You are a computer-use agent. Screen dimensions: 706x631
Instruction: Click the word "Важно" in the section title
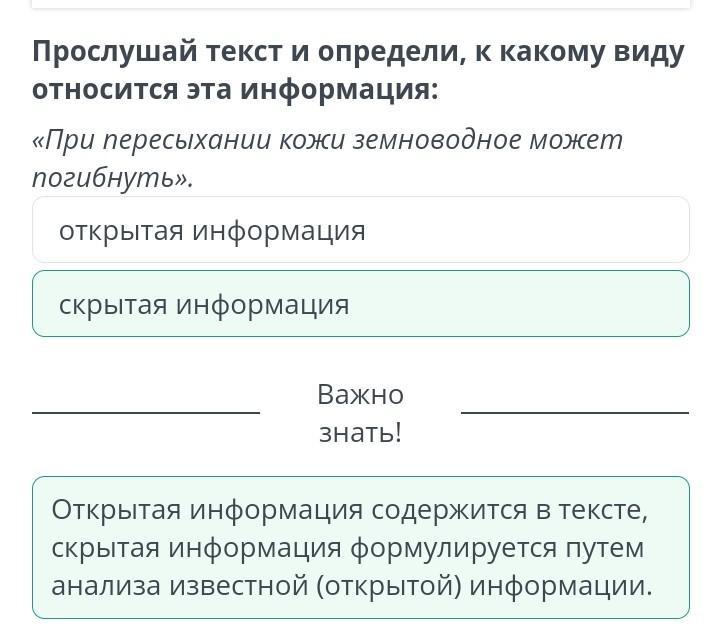[x=360, y=395]
